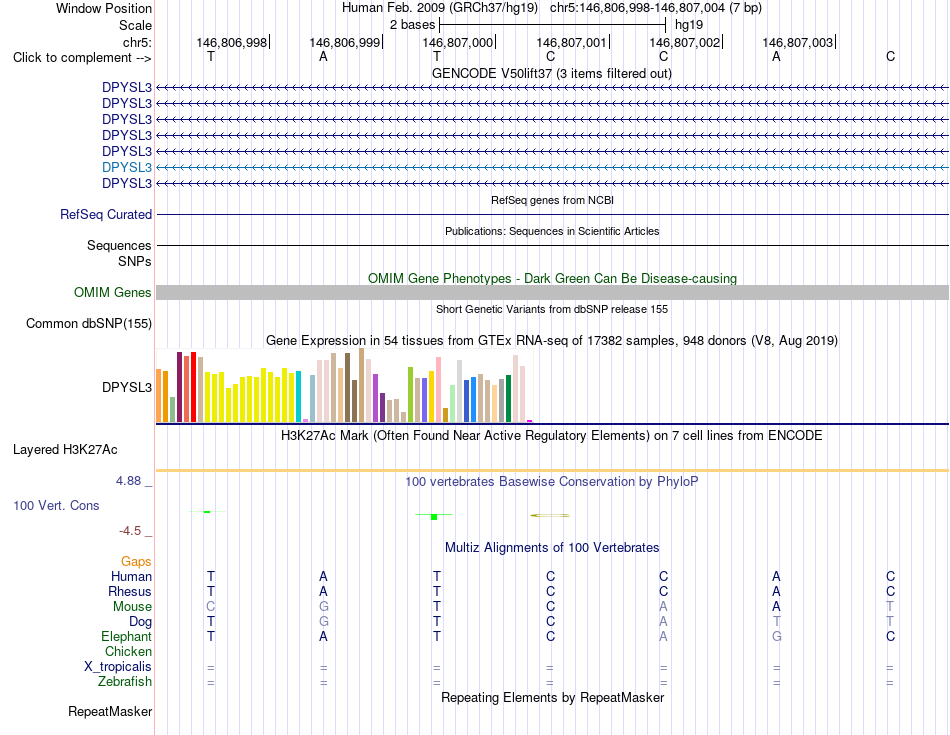Click the OMIM Genes track label
The height and width of the screenshot is (735, 950).
tap(113, 293)
